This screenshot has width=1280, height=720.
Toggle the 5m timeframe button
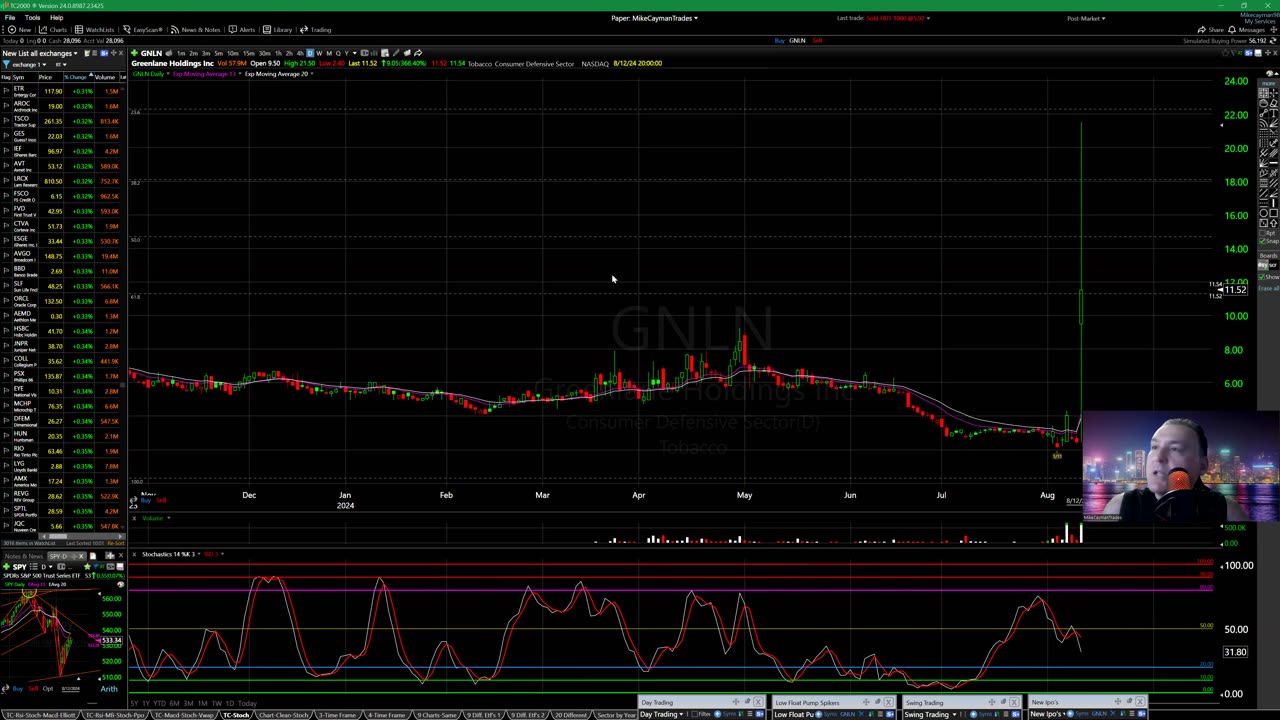click(219, 53)
